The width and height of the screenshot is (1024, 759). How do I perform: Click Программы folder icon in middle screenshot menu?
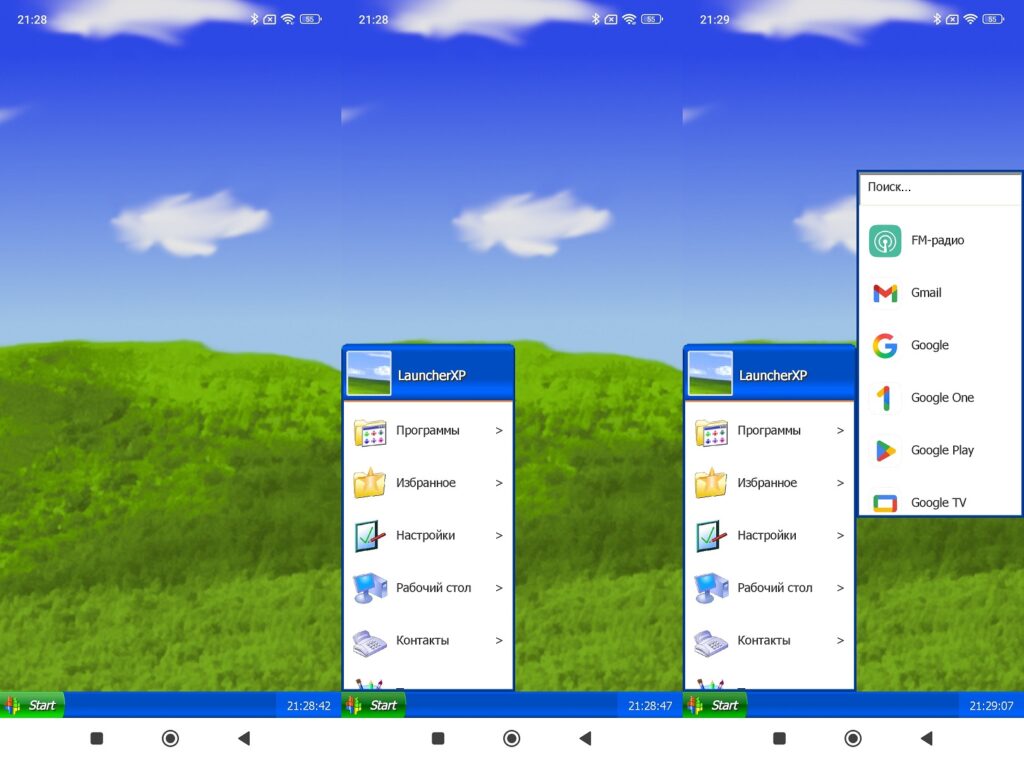click(370, 432)
